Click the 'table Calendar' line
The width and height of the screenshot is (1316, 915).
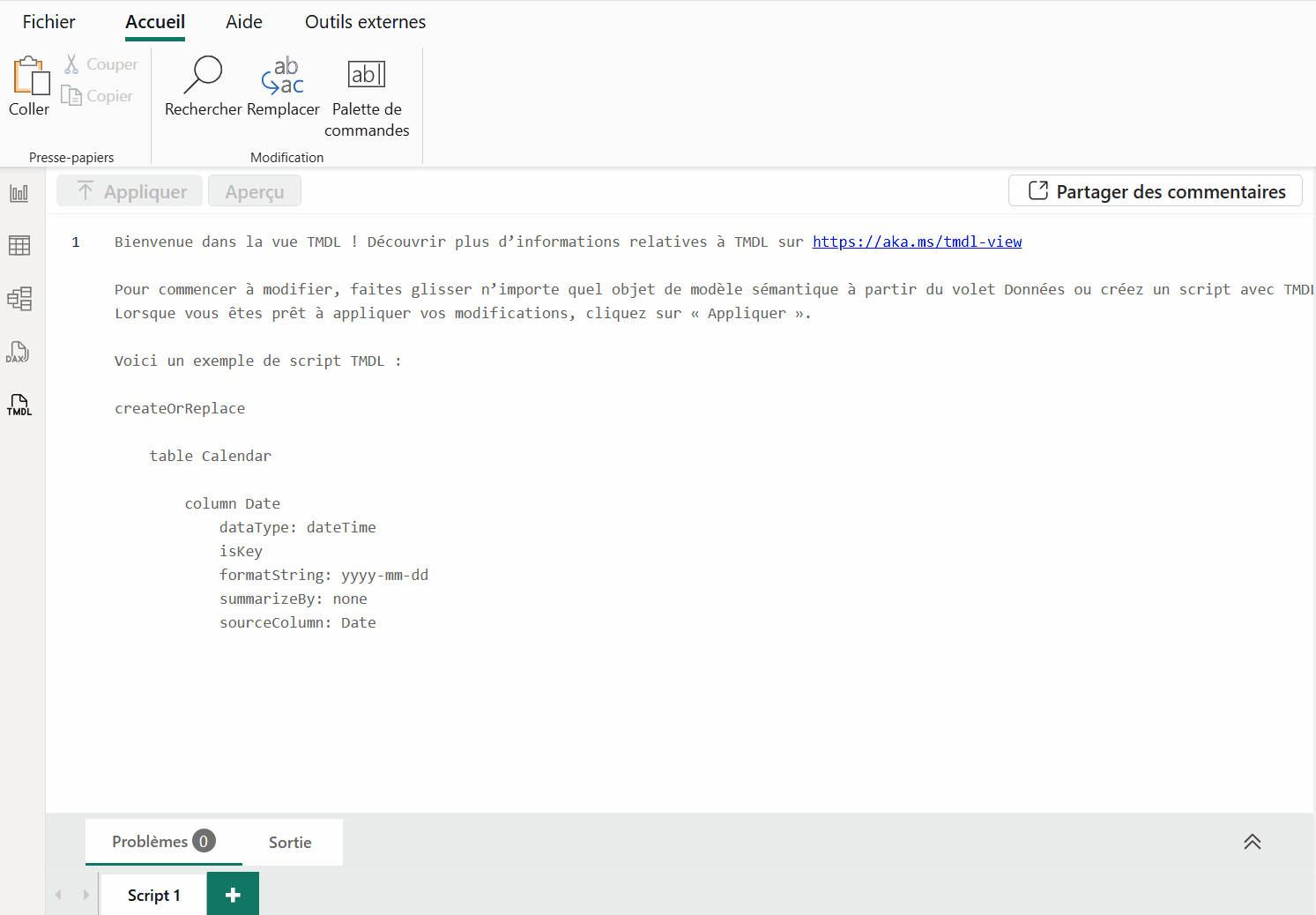211,456
